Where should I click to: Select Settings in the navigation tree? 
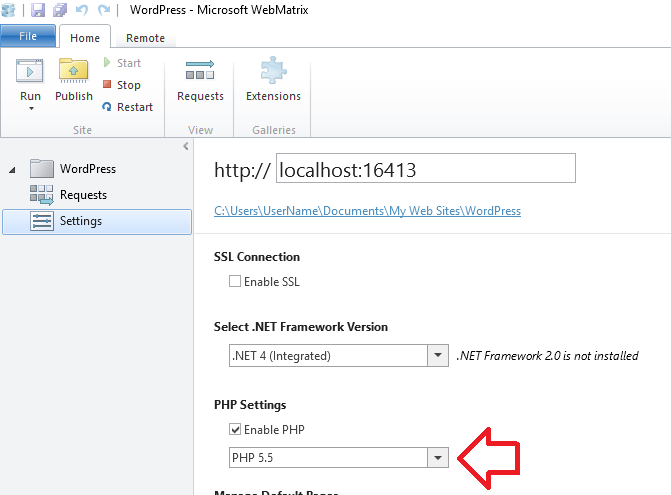click(97, 222)
